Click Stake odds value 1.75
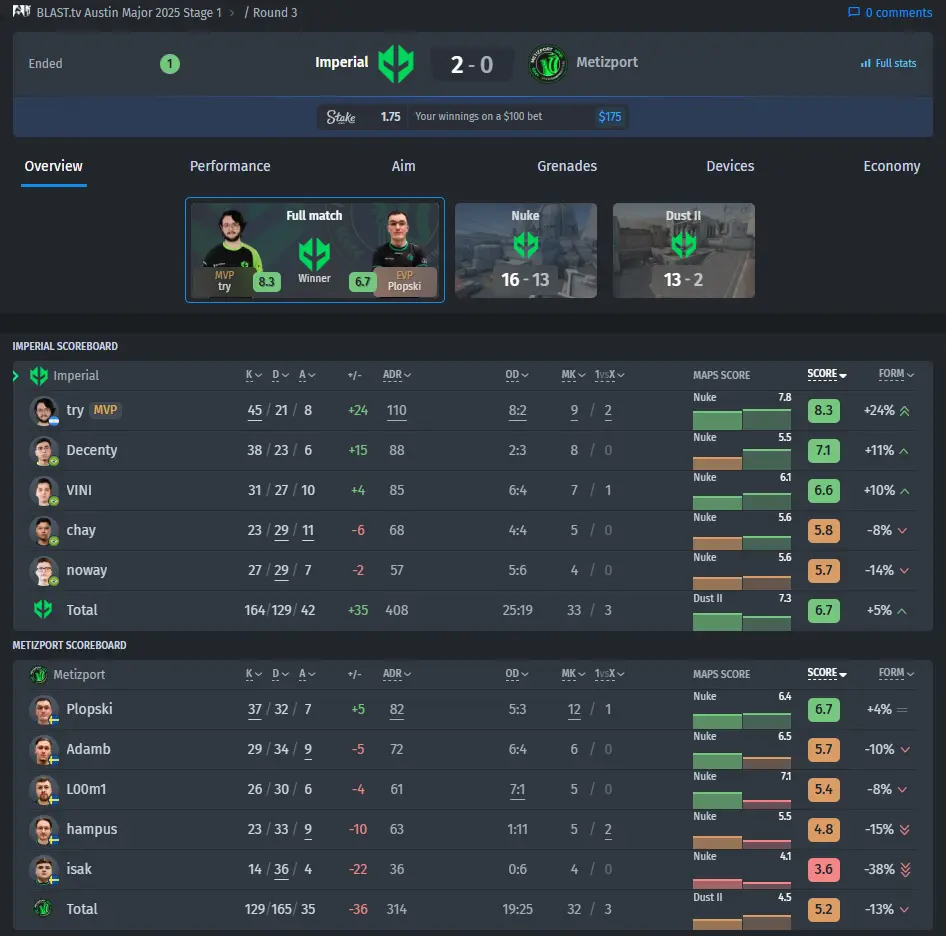This screenshot has width=946, height=936. [x=390, y=116]
